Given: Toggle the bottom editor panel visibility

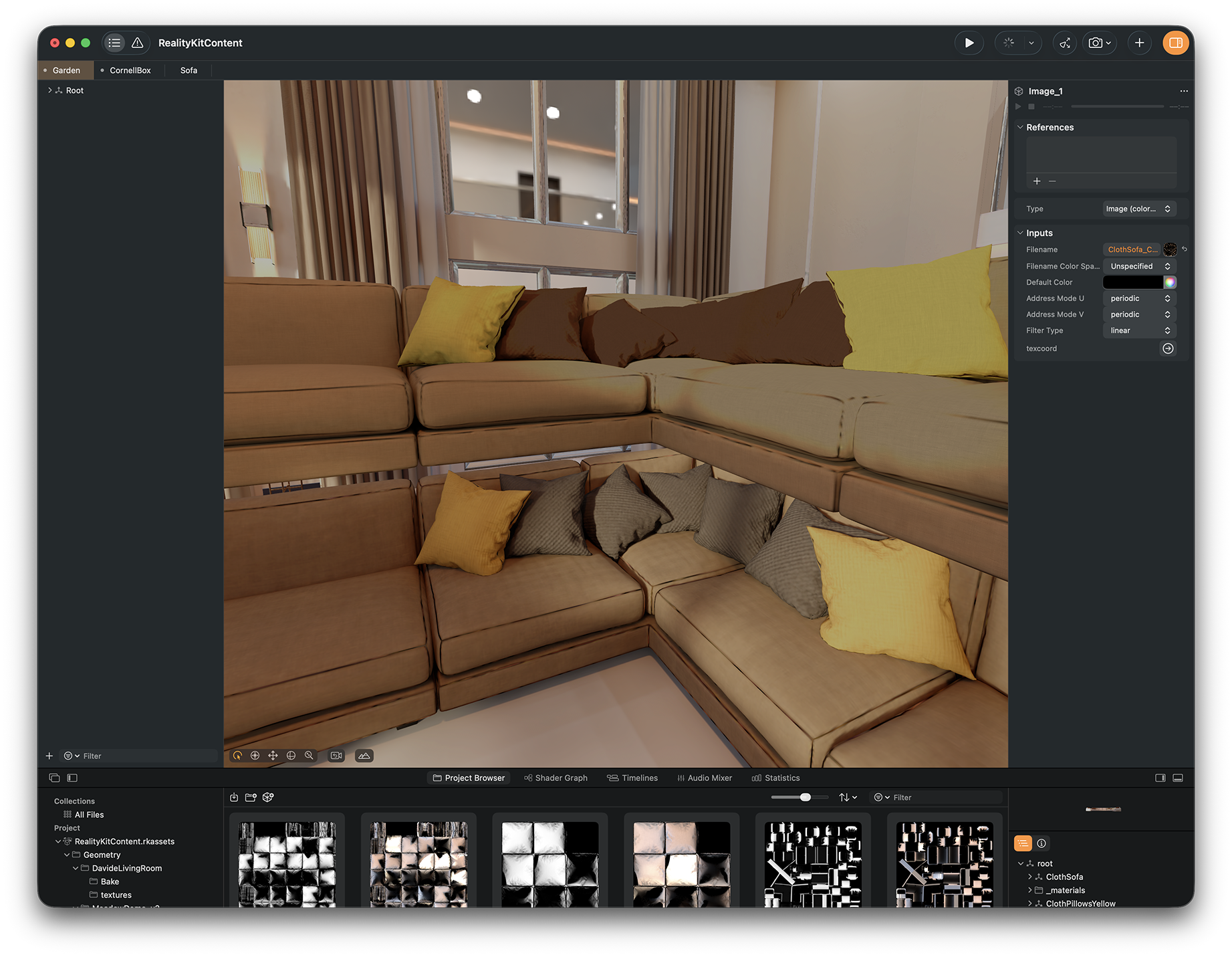Looking at the screenshot, I should tap(1178, 778).
